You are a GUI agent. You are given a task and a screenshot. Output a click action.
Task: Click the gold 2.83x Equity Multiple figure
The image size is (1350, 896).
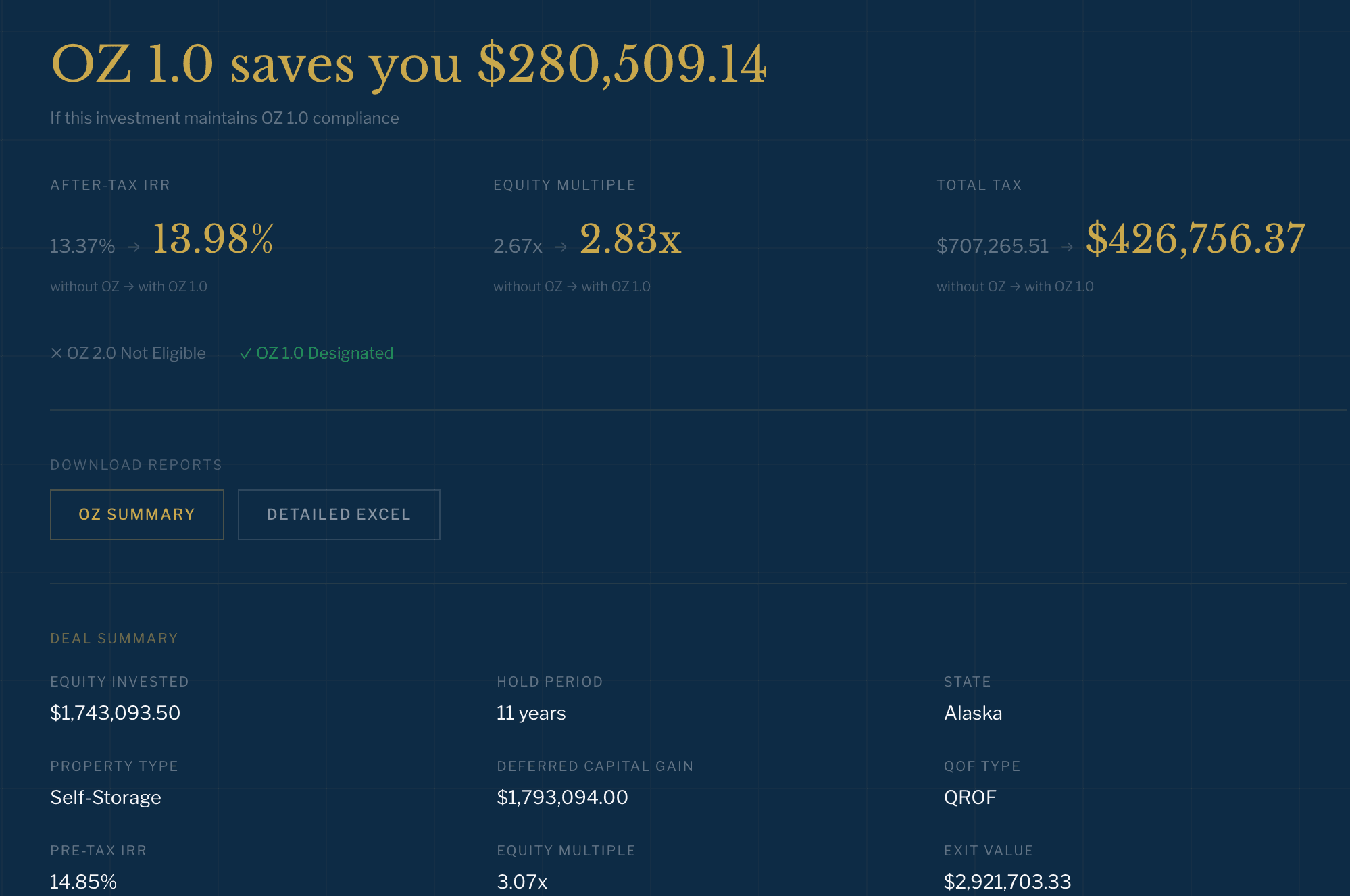click(631, 238)
